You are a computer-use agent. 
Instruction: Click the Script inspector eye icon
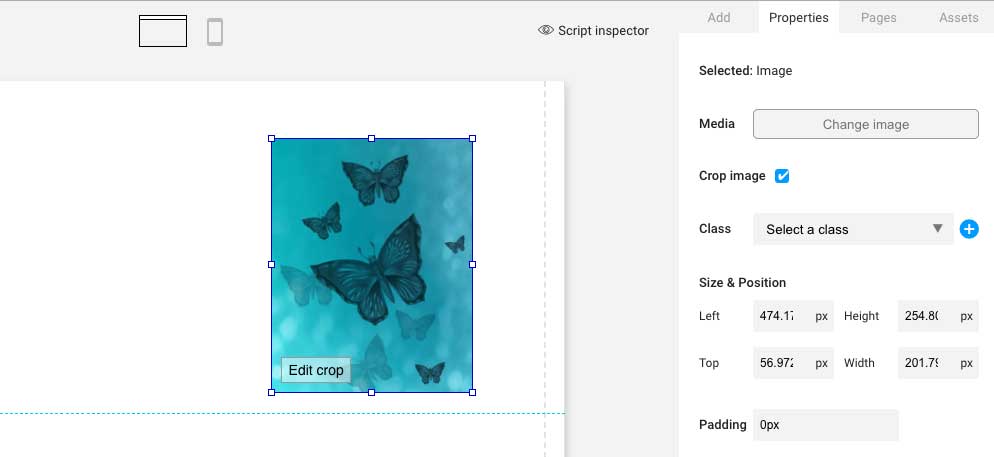tap(546, 30)
